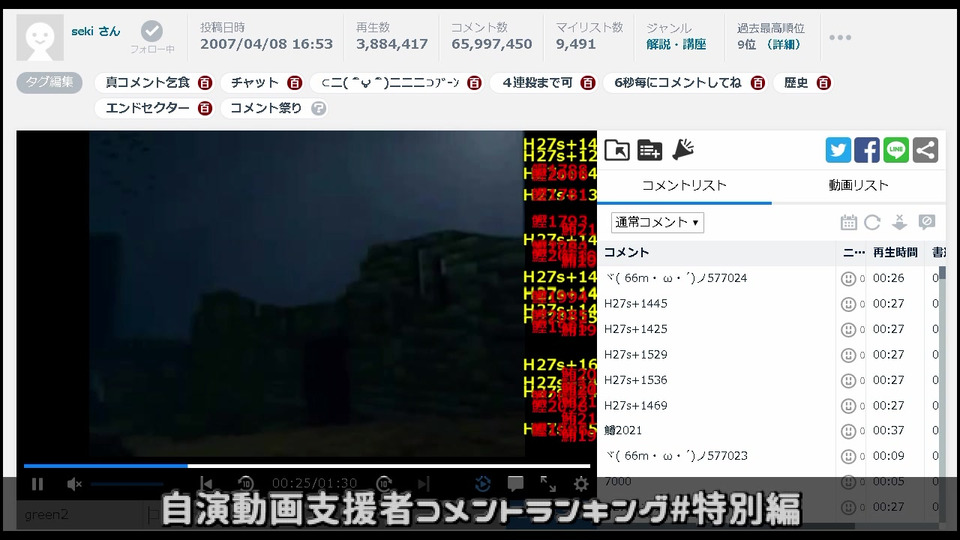Sort by the 再生時間 column header

coord(895,252)
